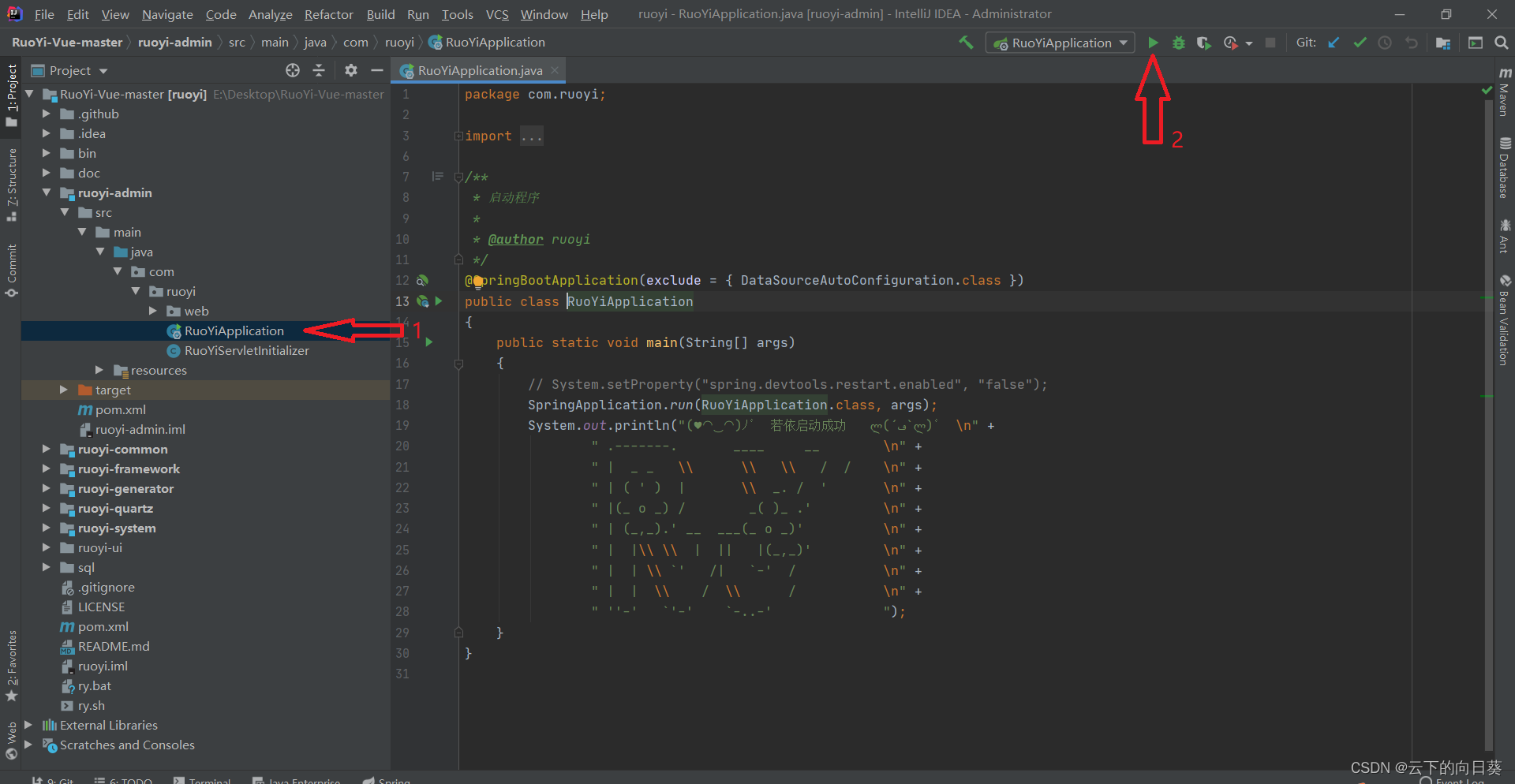Click run gutter icon at line 15
This screenshot has width=1515, height=784.
coord(429,342)
